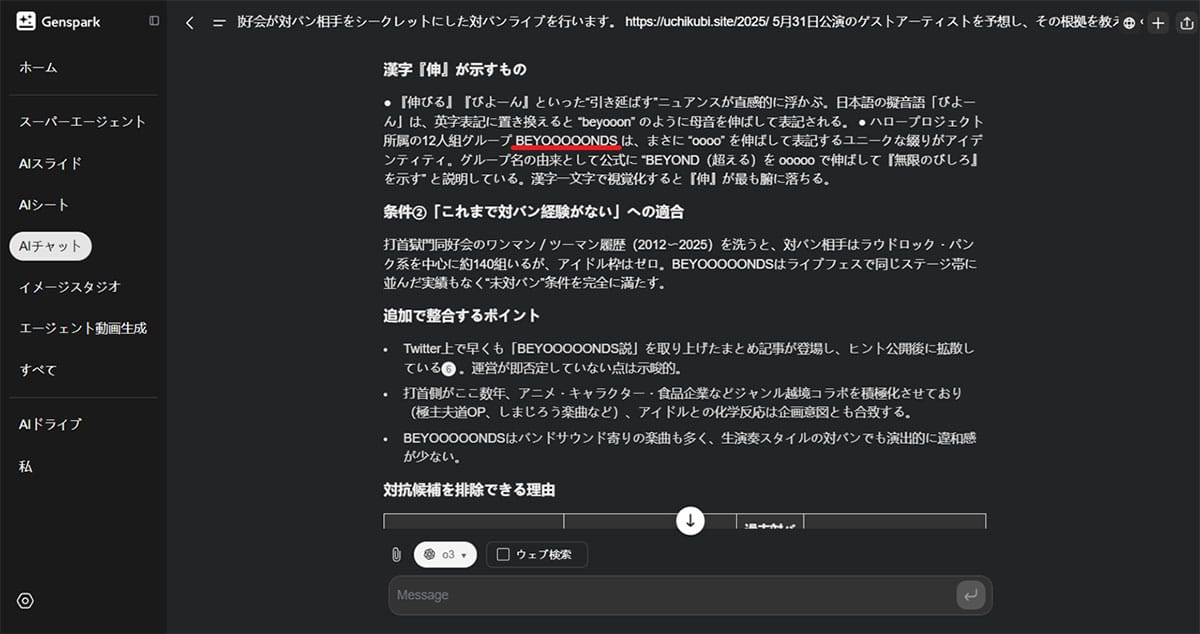Open イメージスタジオ in the sidebar

point(69,287)
